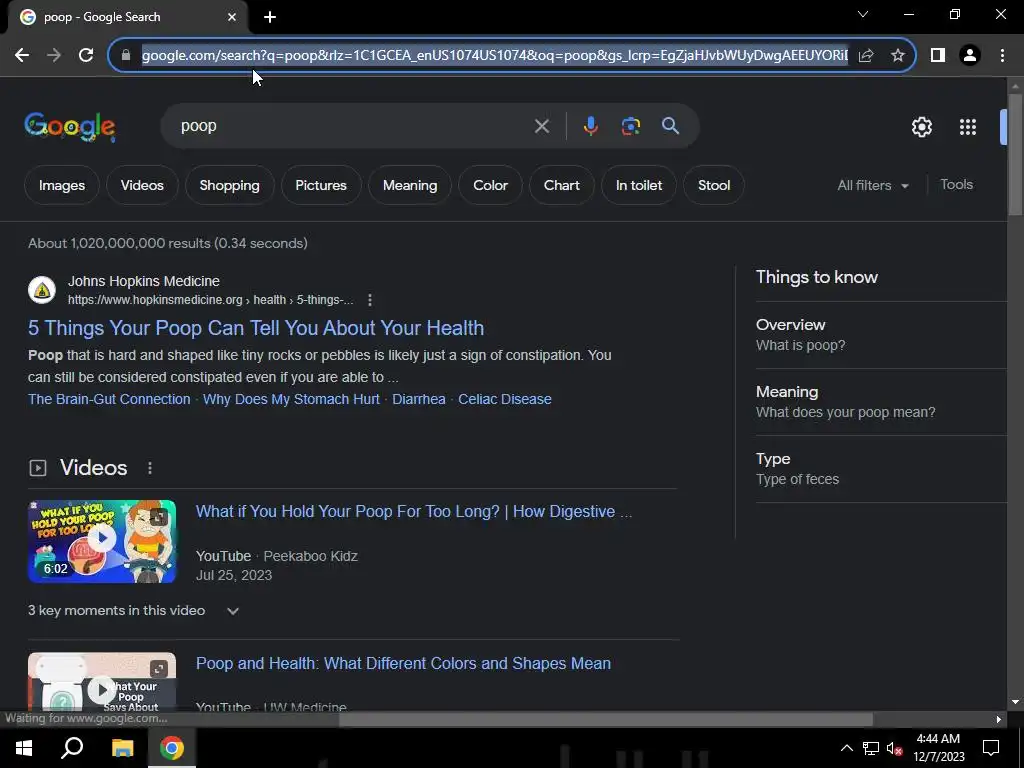The height and width of the screenshot is (768, 1024).
Task: Open Chrome's three-dot menu
Action: 1002,55
